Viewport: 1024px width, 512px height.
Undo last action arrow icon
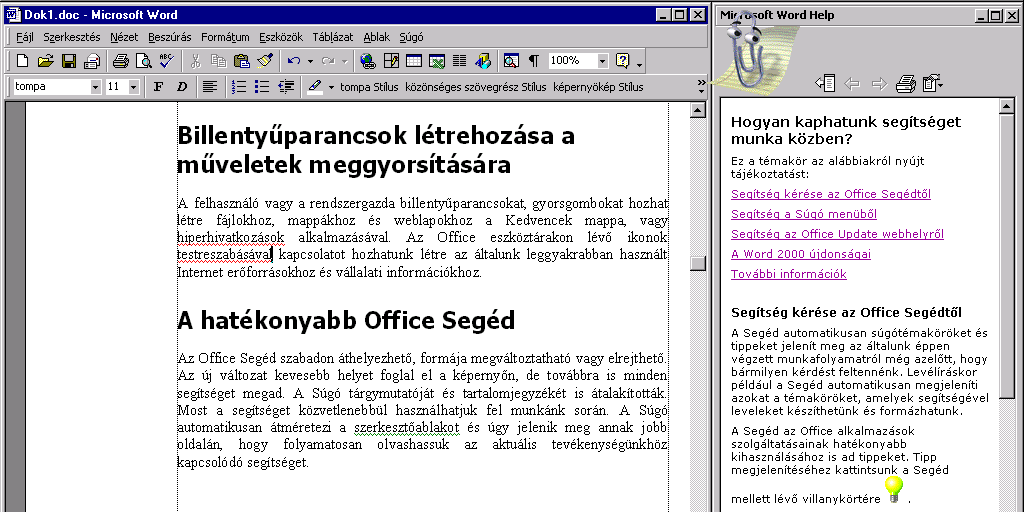293,61
